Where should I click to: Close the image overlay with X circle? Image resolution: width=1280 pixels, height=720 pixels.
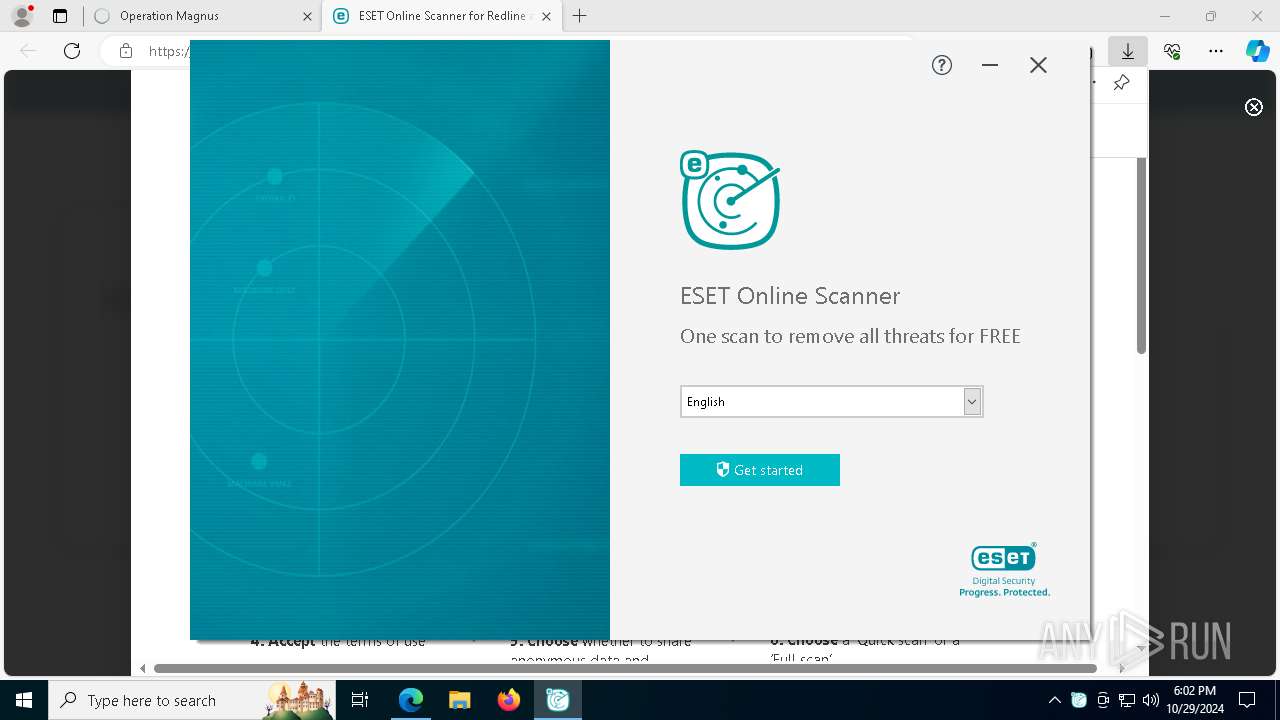pyautogui.click(x=1254, y=107)
